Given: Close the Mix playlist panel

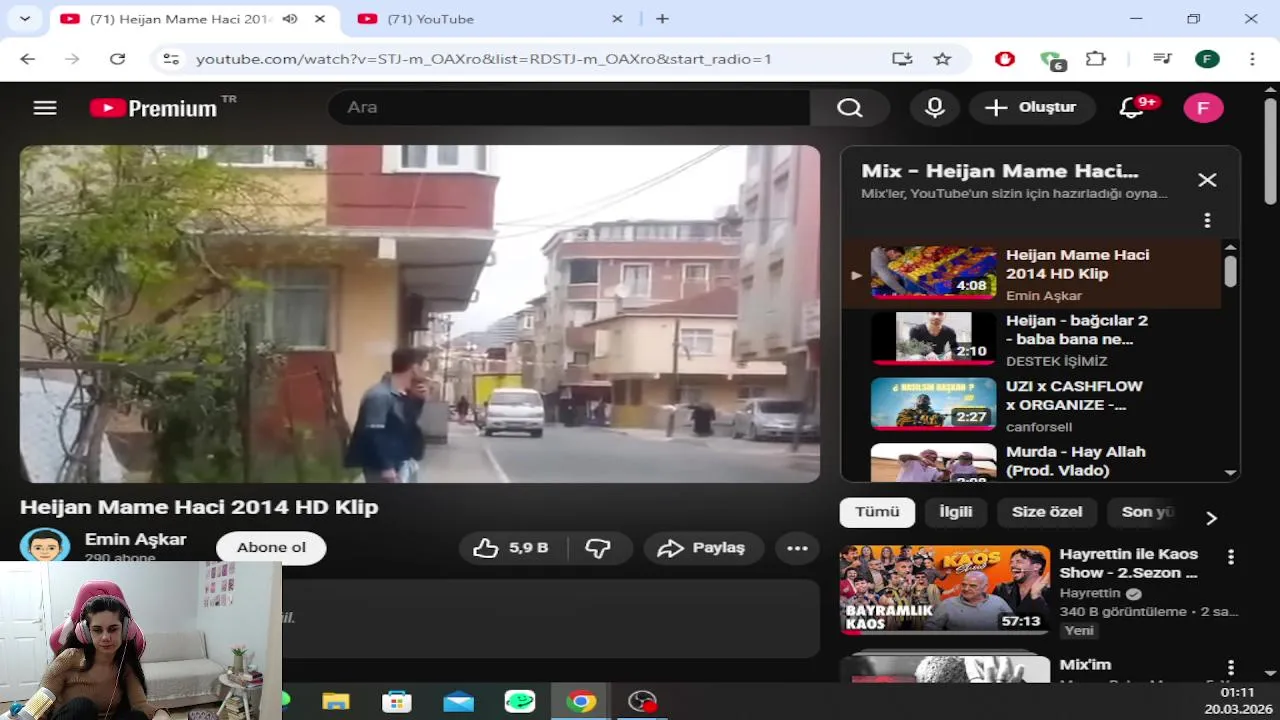Looking at the screenshot, I should point(1207,180).
